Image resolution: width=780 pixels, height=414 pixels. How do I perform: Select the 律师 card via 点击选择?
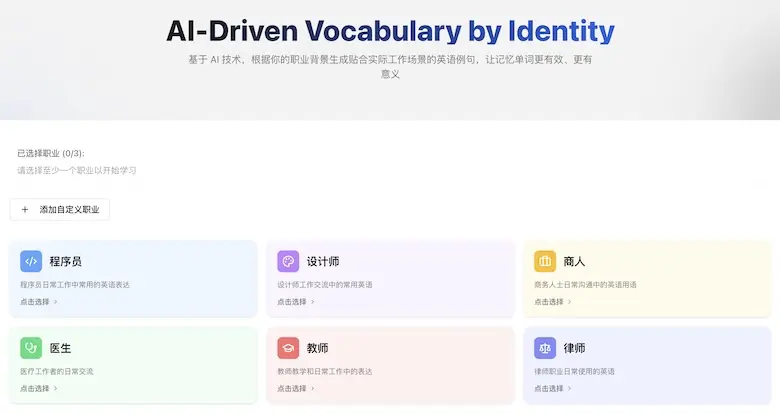pyautogui.click(x=553, y=388)
